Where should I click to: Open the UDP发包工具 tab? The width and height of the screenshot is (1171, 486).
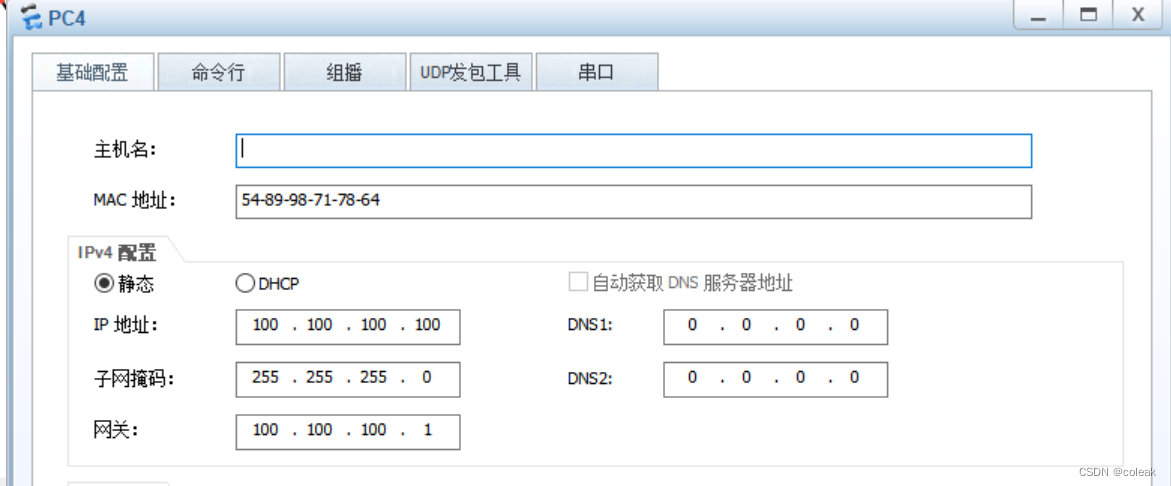(470, 72)
